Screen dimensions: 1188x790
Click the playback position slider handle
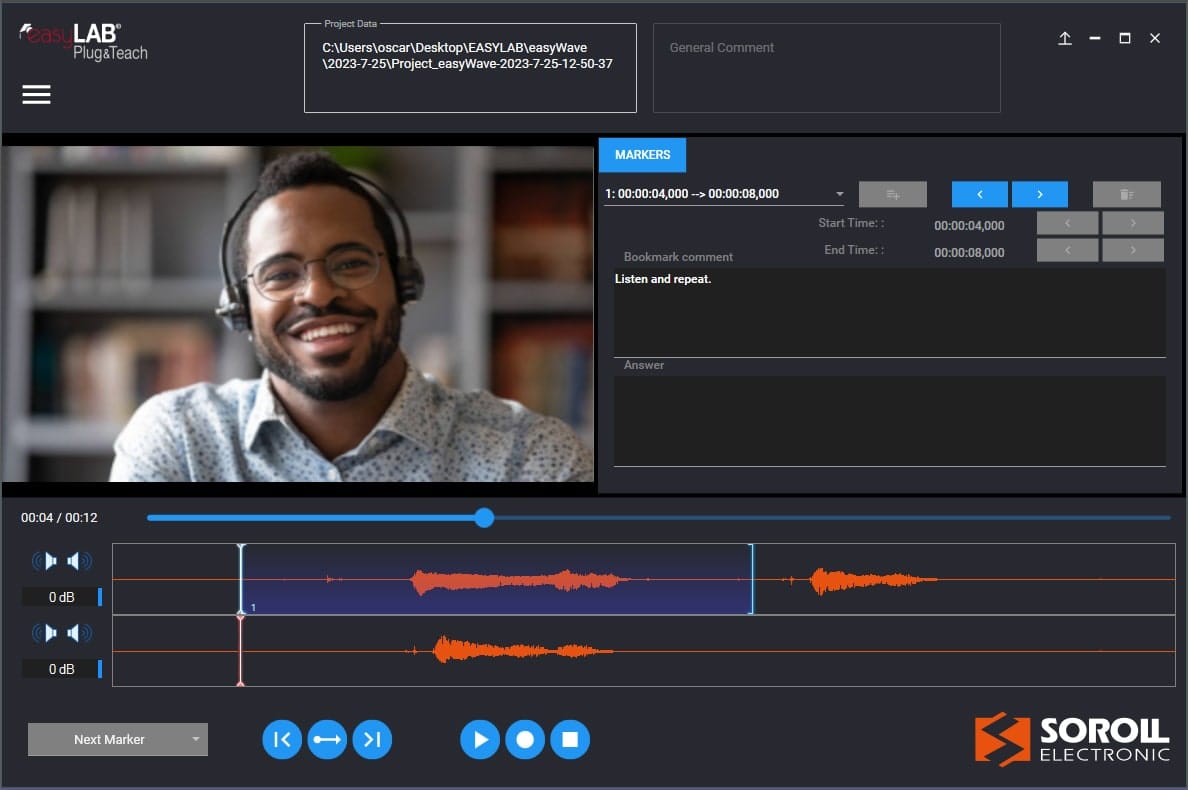[484, 517]
